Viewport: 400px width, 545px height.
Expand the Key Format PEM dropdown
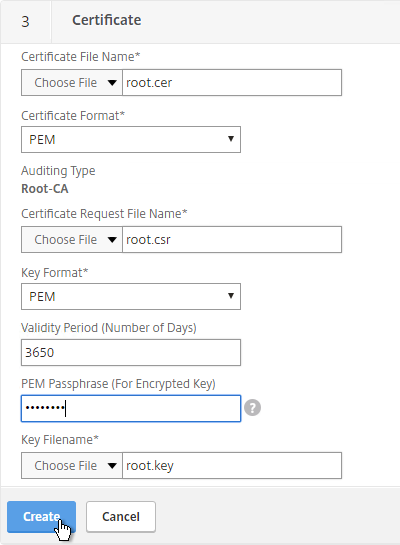131,296
